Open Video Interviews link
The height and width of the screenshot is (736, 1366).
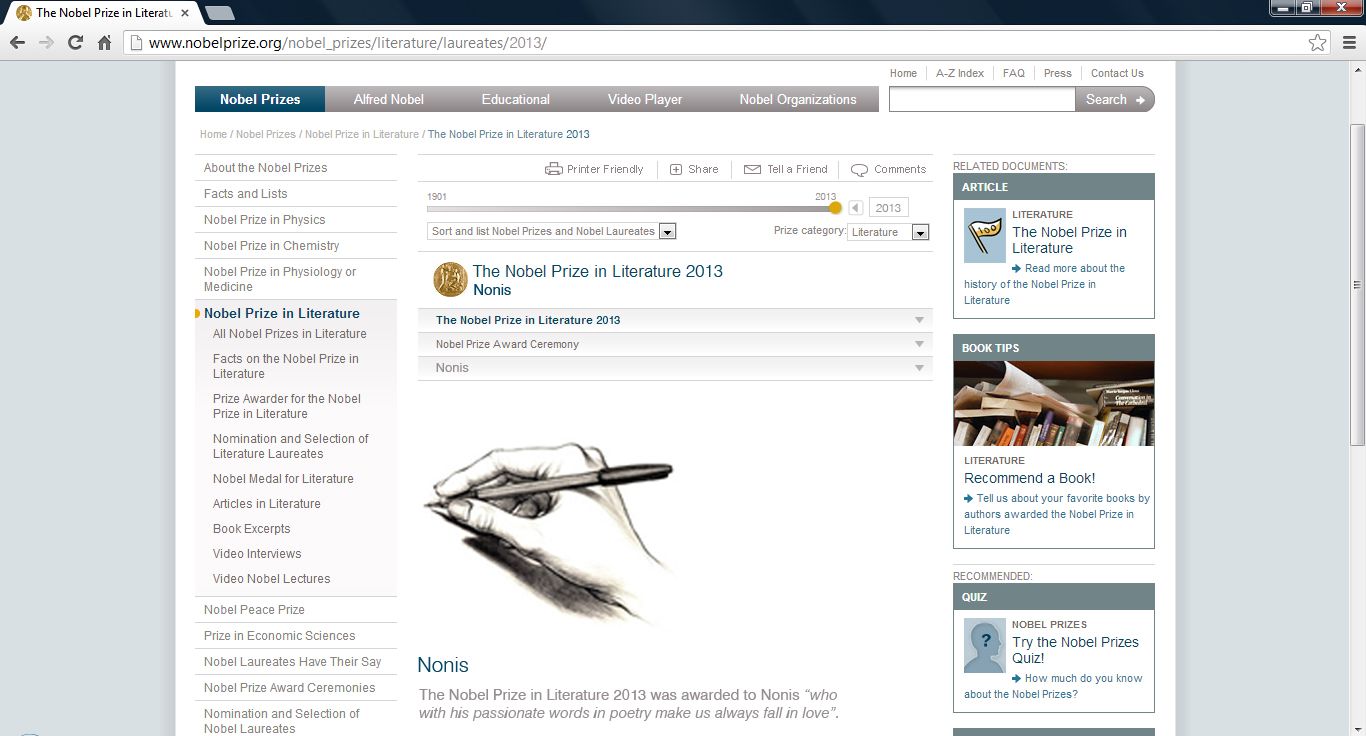tap(257, 554)
